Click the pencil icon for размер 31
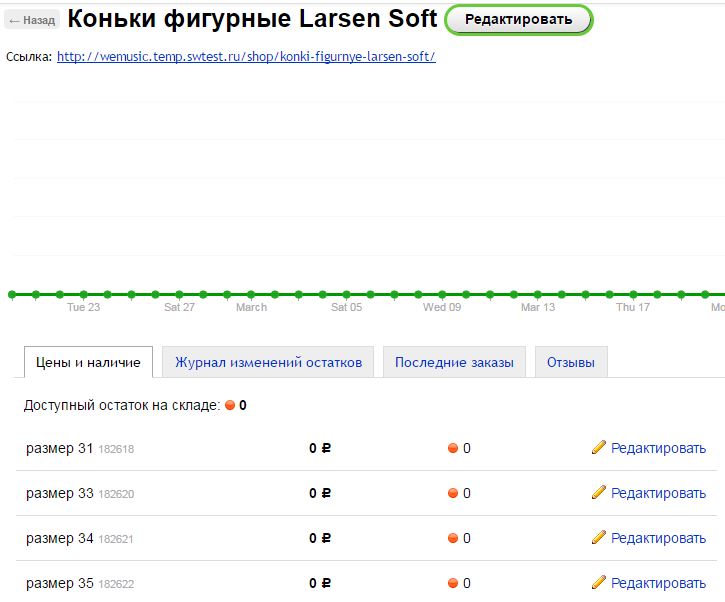The image size is (725, 602). [x=599, y=447]
